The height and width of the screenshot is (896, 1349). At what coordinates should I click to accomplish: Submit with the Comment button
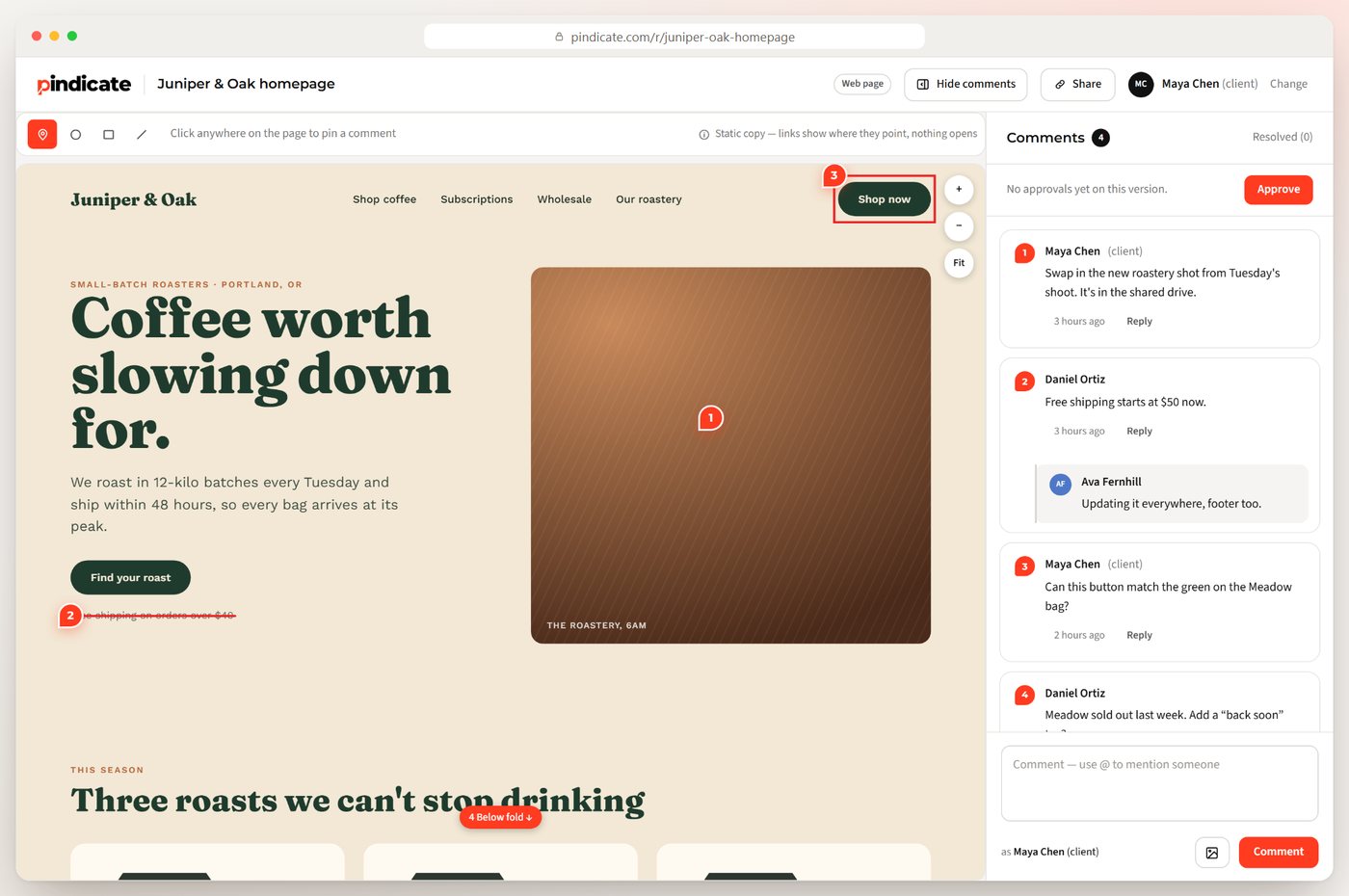coord(1278,853)
